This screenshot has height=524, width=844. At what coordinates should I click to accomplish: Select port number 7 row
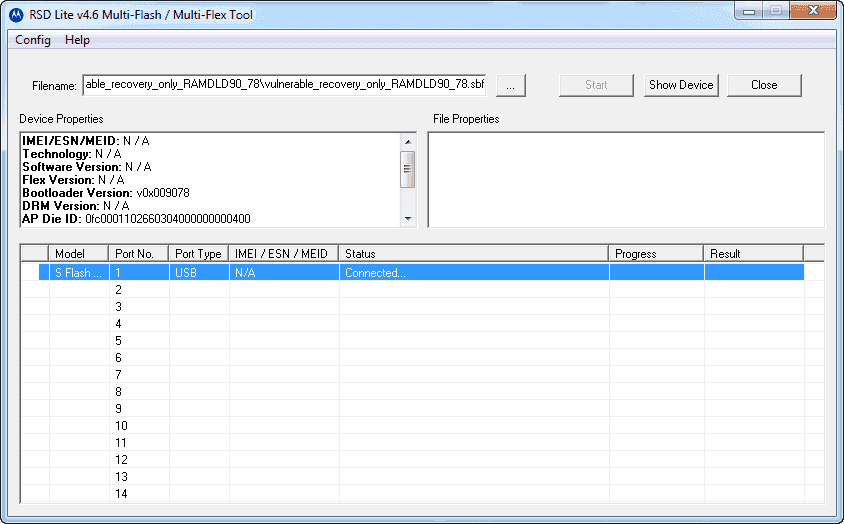421,375
